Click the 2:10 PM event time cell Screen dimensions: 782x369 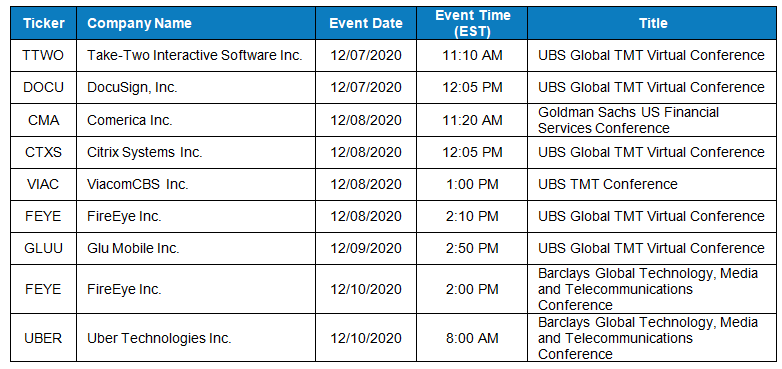pos(472,216)
